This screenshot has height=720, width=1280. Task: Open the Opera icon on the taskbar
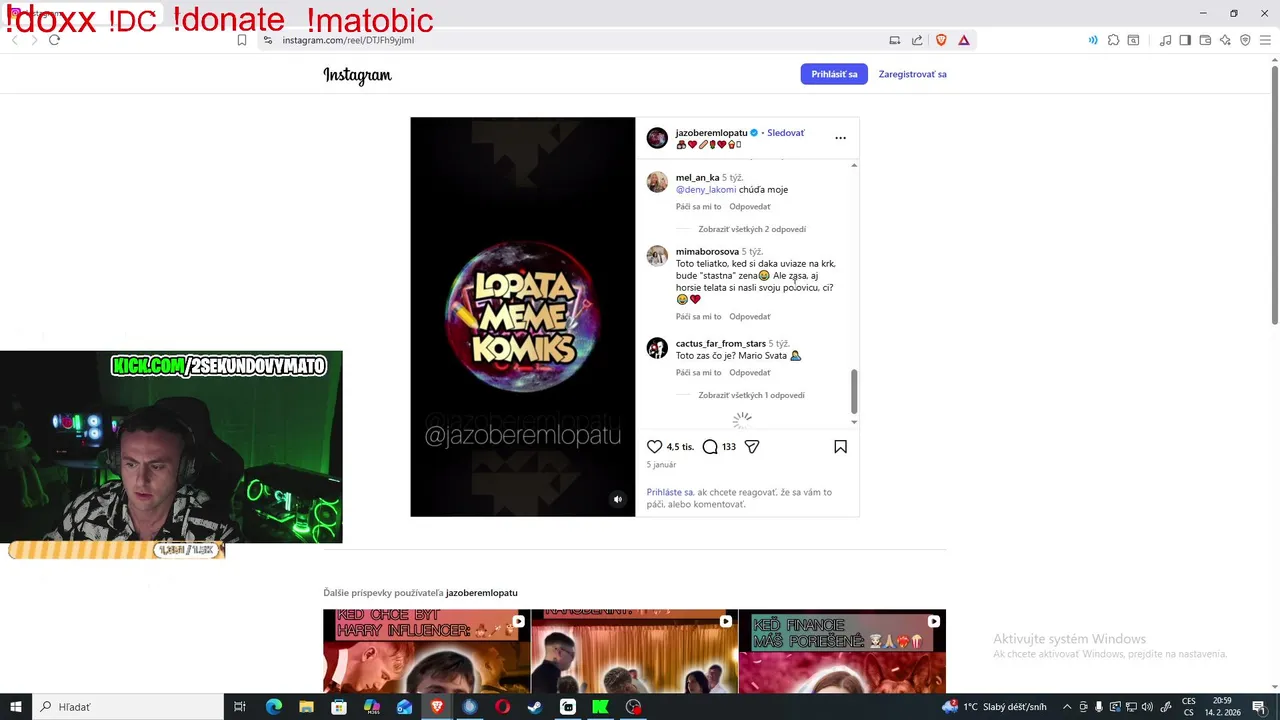point(502,707)
